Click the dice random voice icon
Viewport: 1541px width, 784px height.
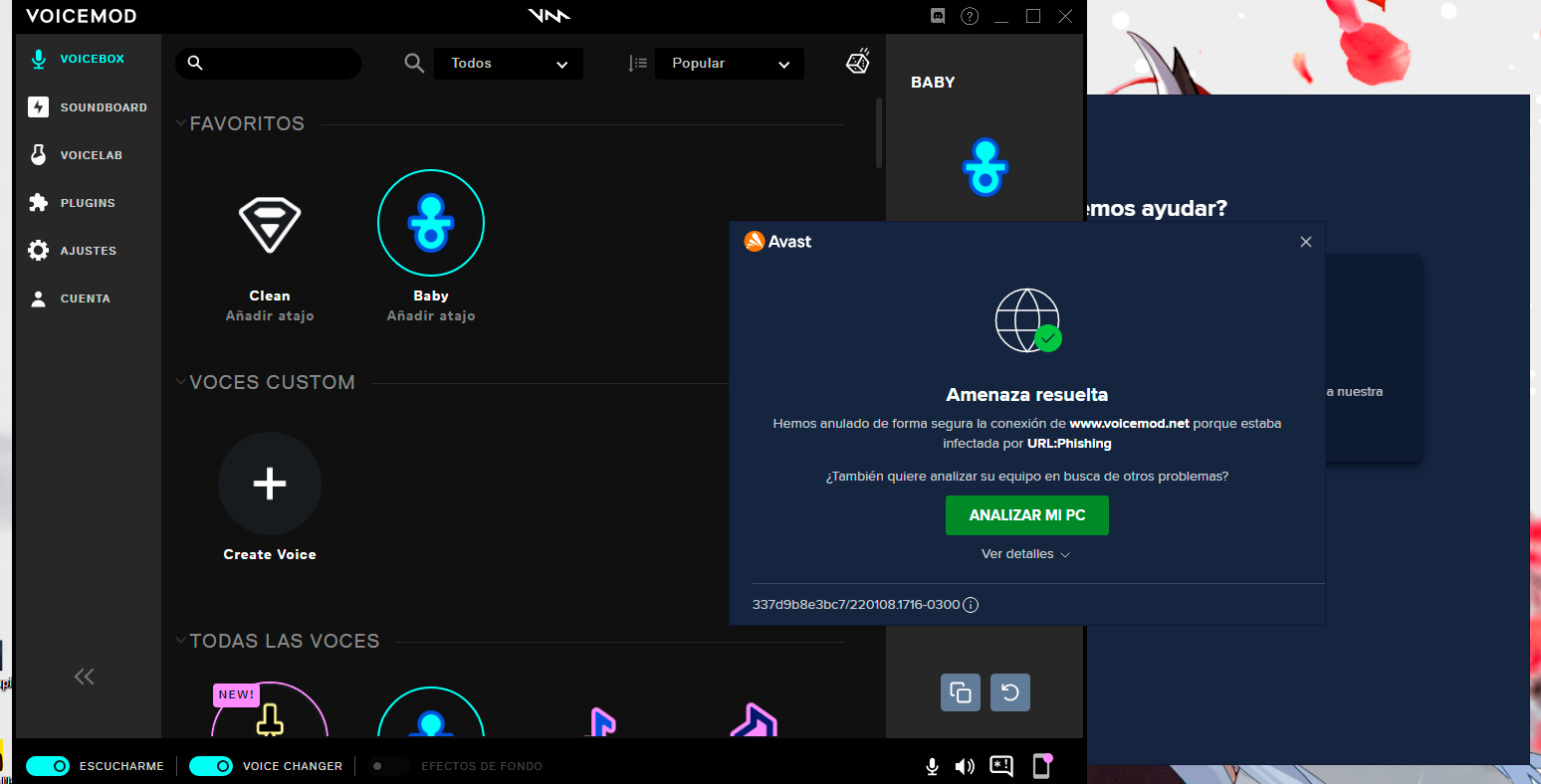point(858,62)
